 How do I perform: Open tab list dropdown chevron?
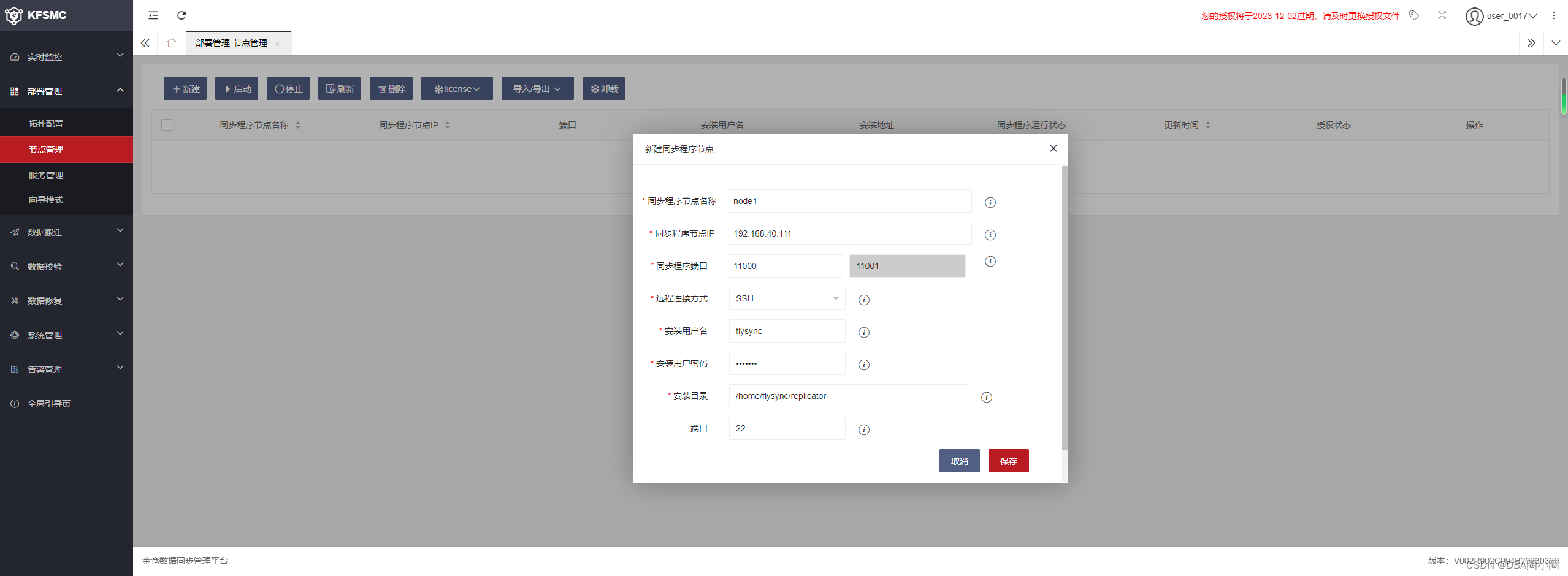[1556, 43]
